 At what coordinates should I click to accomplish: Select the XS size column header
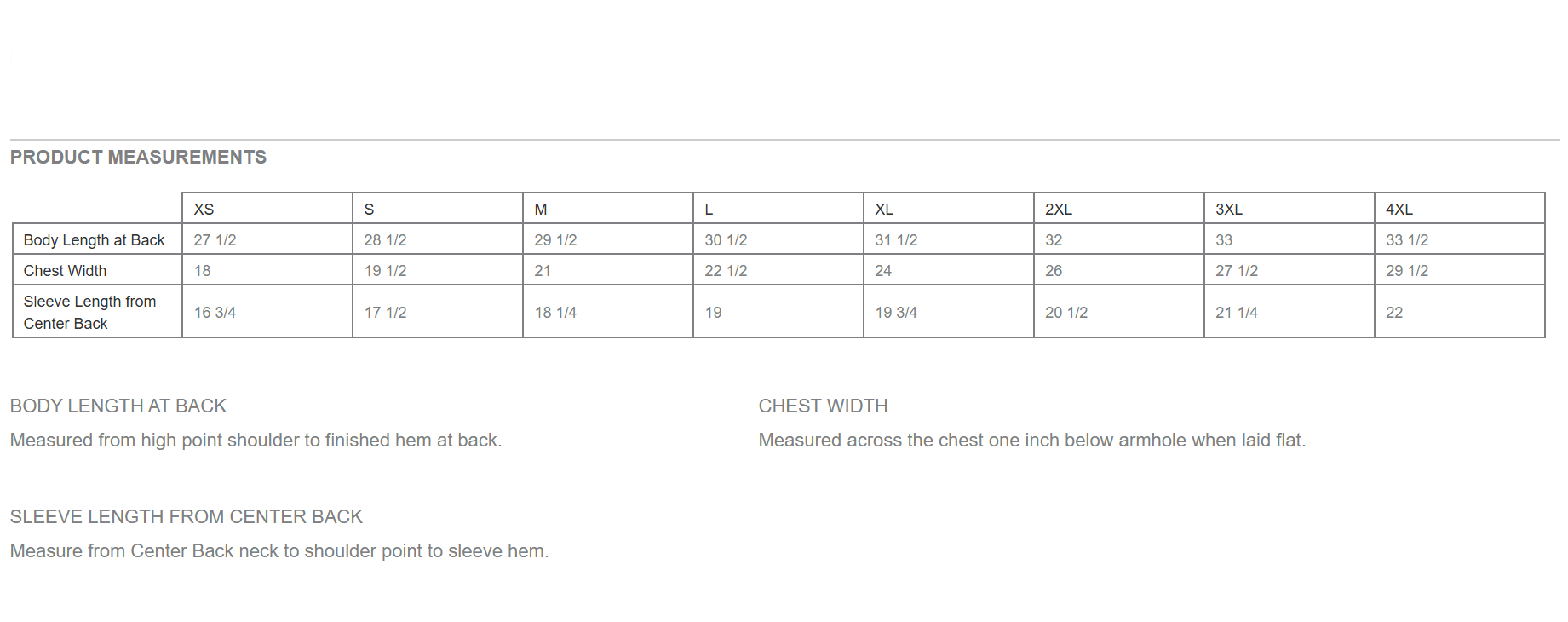pyautogui.click(x=204, y=210)
